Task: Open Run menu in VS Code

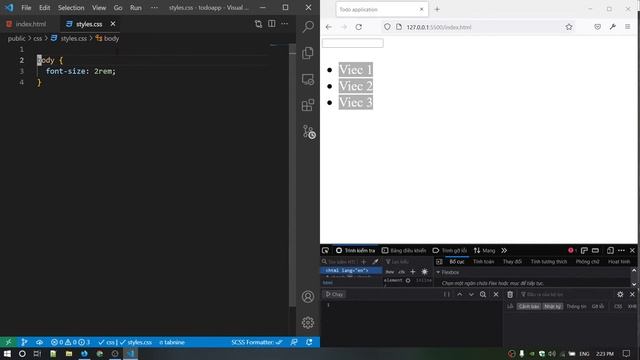Action: click(136, 8)
